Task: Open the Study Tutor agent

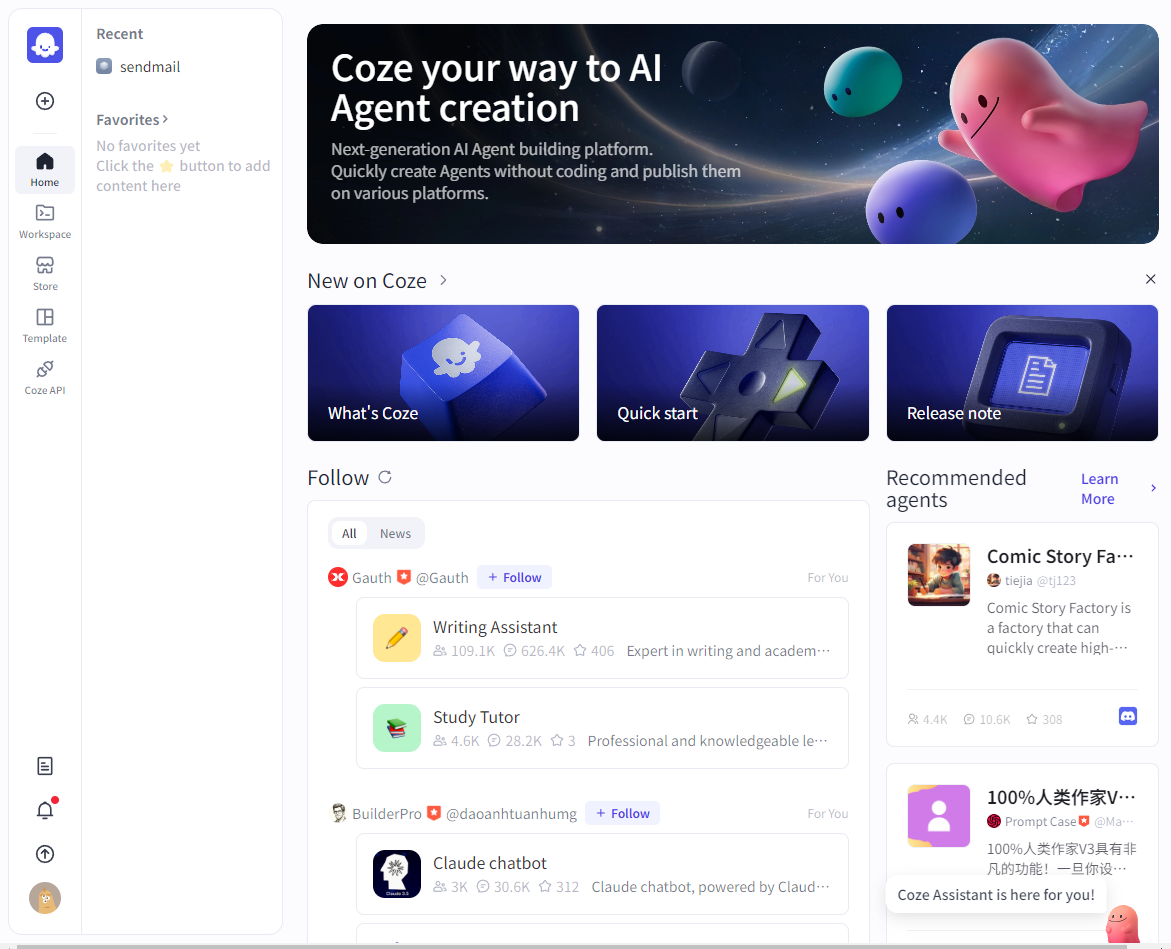Action: pyautogui.click(x=602, y=728)
